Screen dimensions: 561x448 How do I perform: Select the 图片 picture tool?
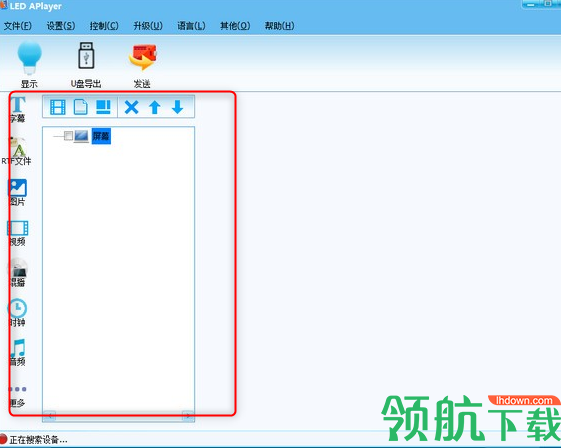[x=18, y=192]
